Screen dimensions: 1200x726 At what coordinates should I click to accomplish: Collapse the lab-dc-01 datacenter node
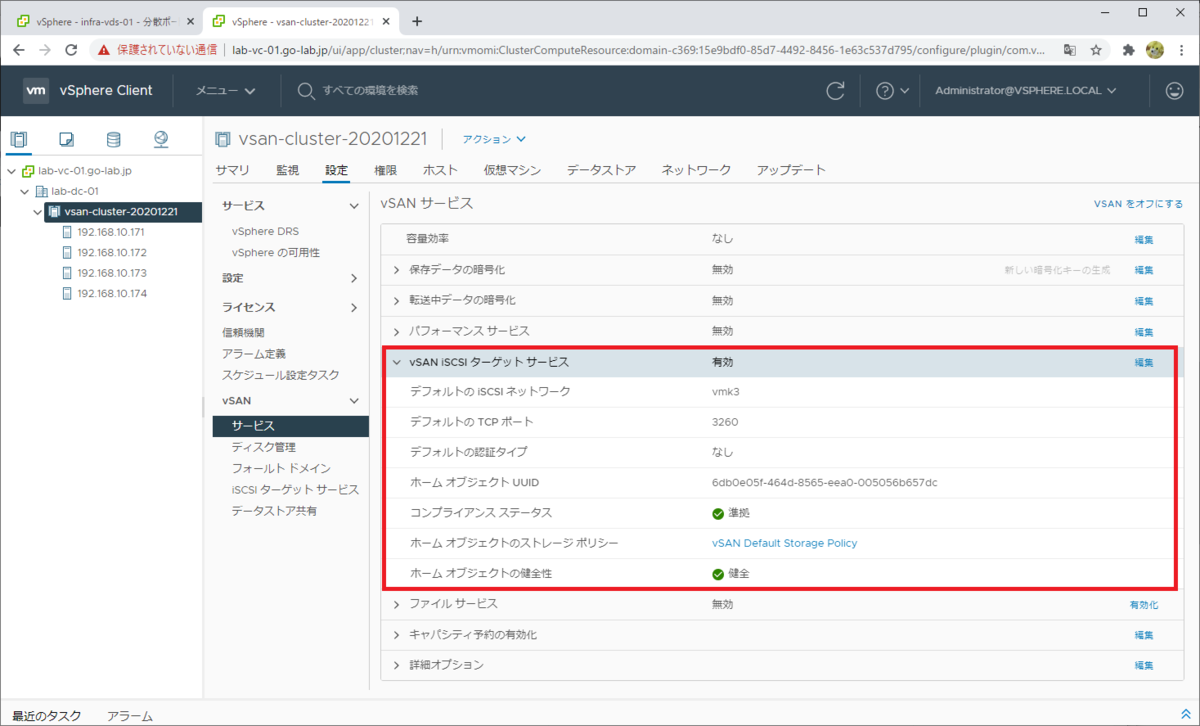(25, 191)
